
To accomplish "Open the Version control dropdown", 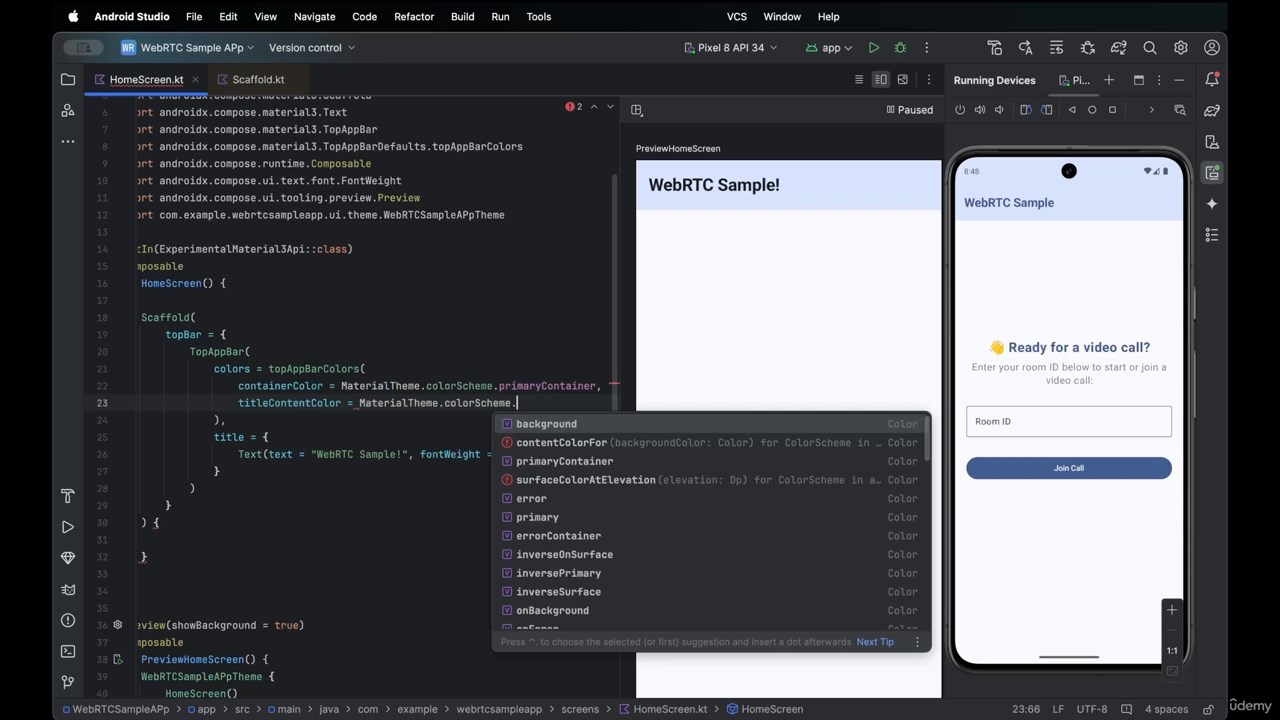I will (312, 48).
